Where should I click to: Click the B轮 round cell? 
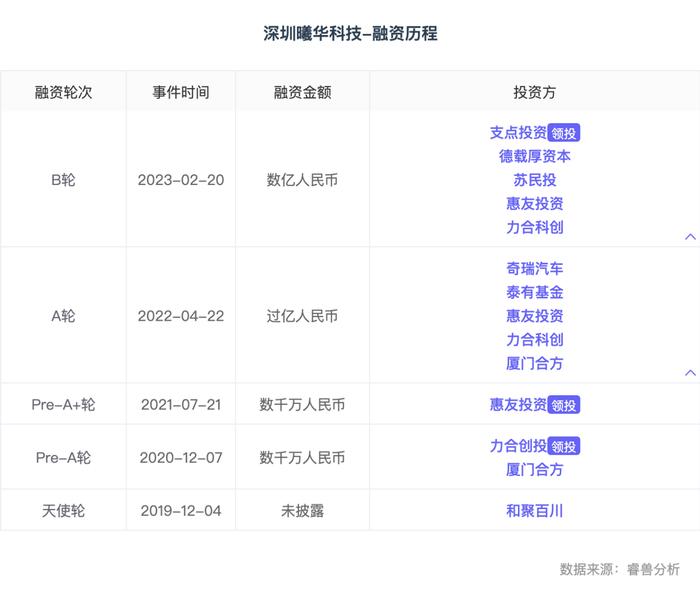tap(63, 180)
